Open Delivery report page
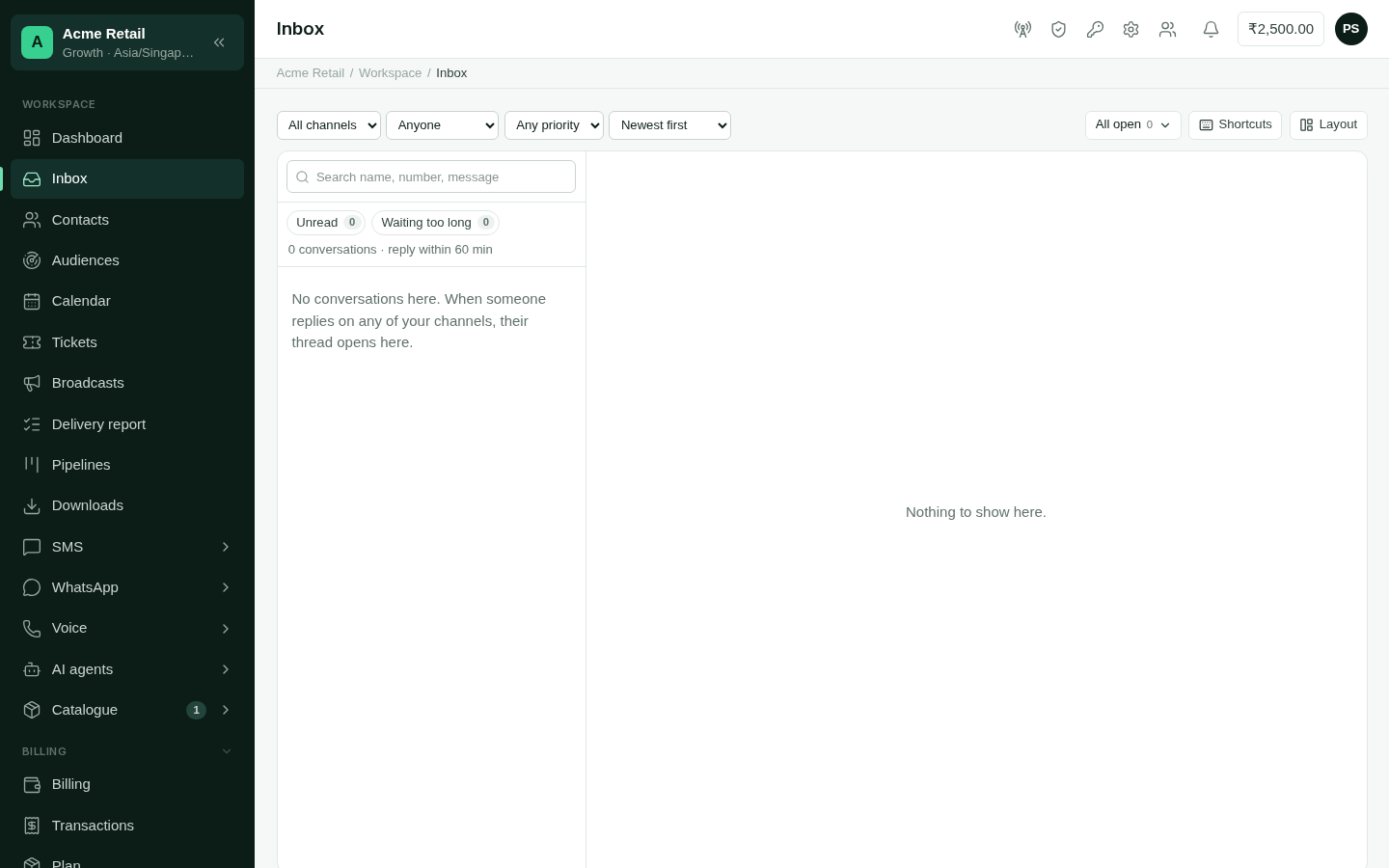Image resolution: width=1389 pixels, height=868 pixels. coord(127,424)
